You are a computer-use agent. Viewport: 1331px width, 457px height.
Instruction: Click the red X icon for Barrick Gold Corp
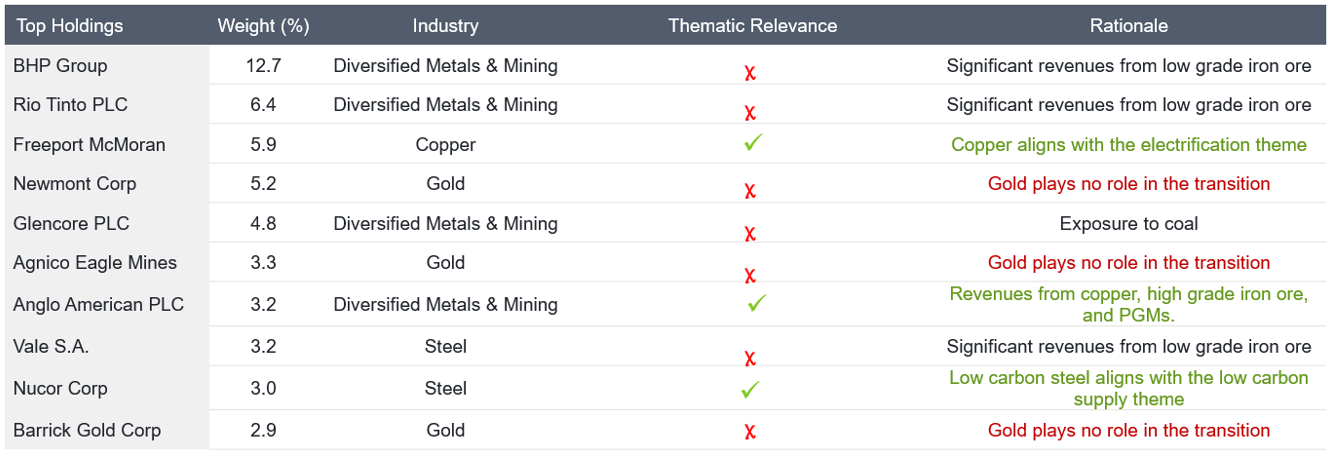(749, 432)
